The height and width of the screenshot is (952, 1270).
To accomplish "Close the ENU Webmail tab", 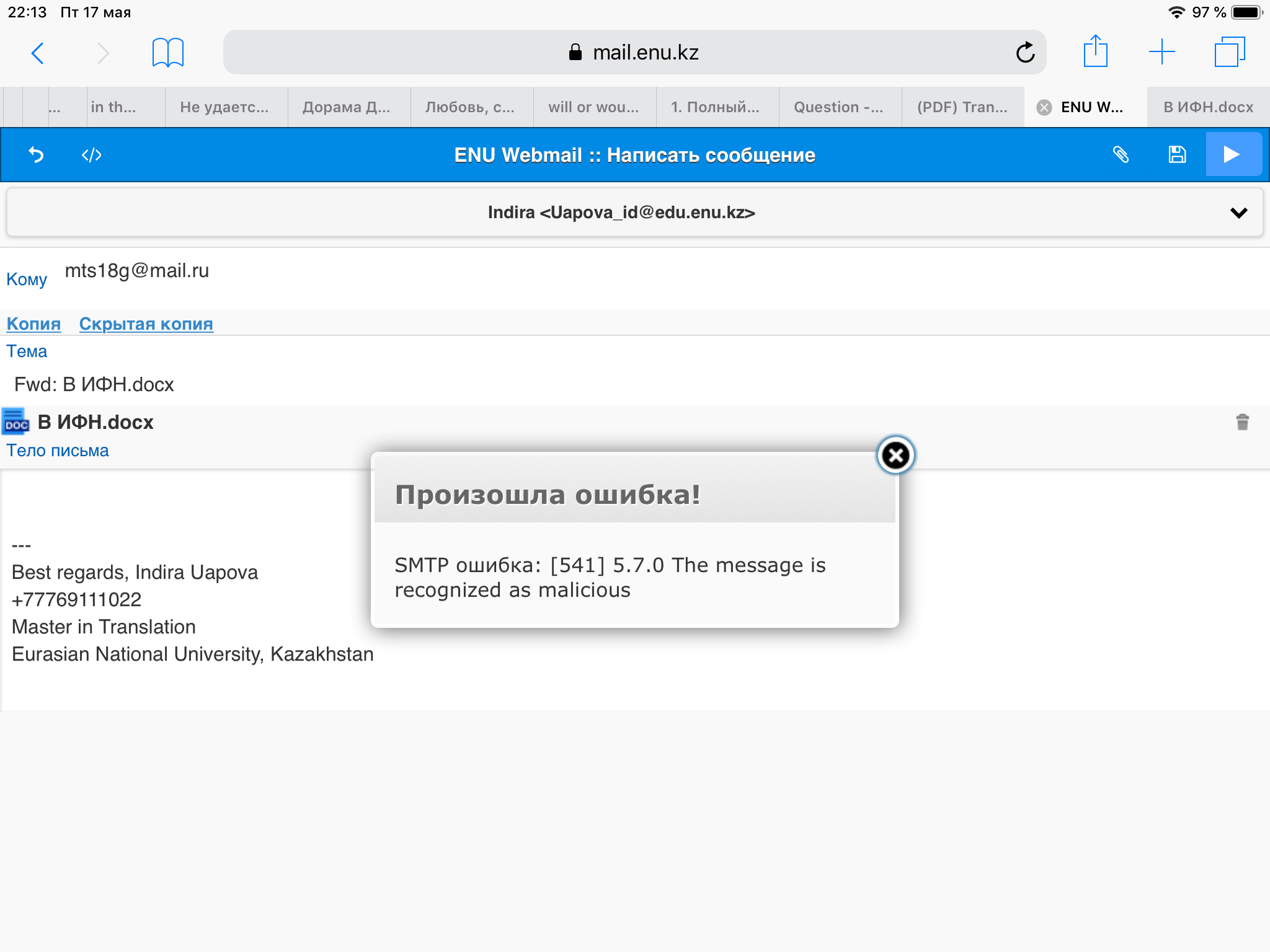I will tap(1044, 107).
